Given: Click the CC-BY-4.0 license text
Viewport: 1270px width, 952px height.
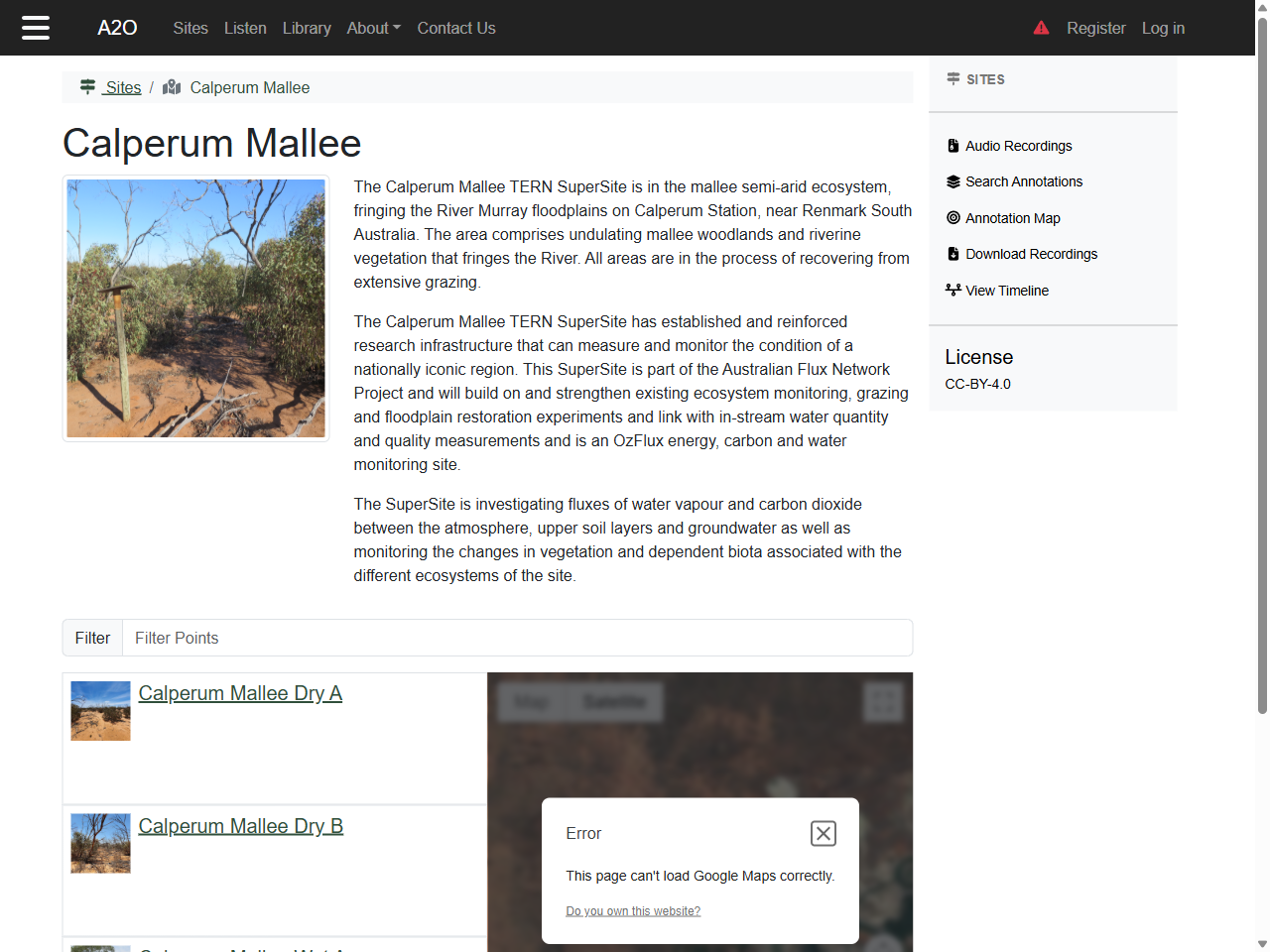Looking at the screenshot, I should [978, 384].
